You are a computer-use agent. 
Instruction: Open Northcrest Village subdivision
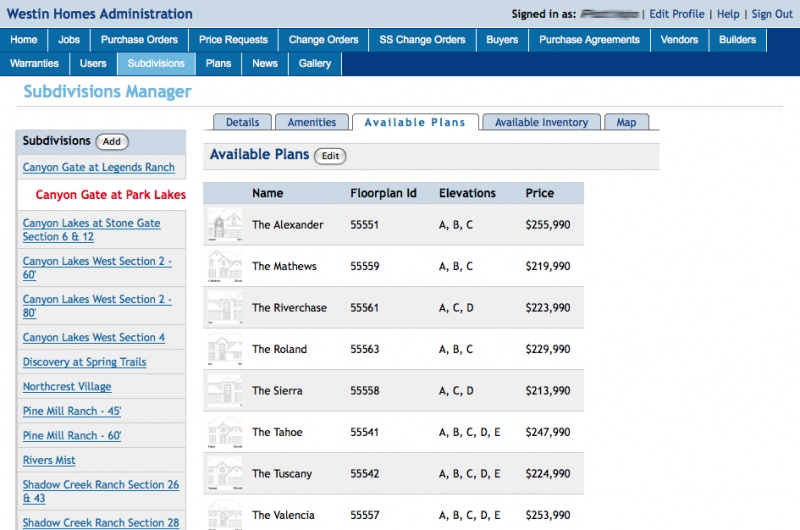click(67, 386)
